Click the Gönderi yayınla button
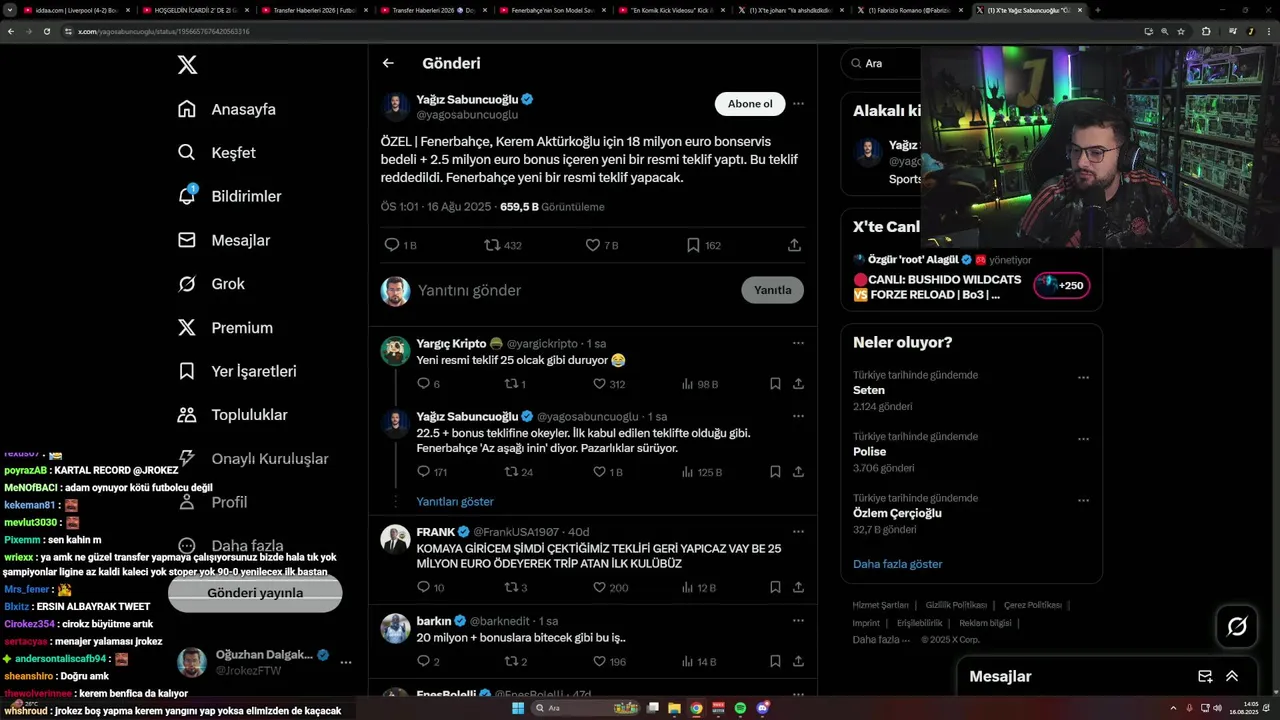1280x720 pixels. 255,593
